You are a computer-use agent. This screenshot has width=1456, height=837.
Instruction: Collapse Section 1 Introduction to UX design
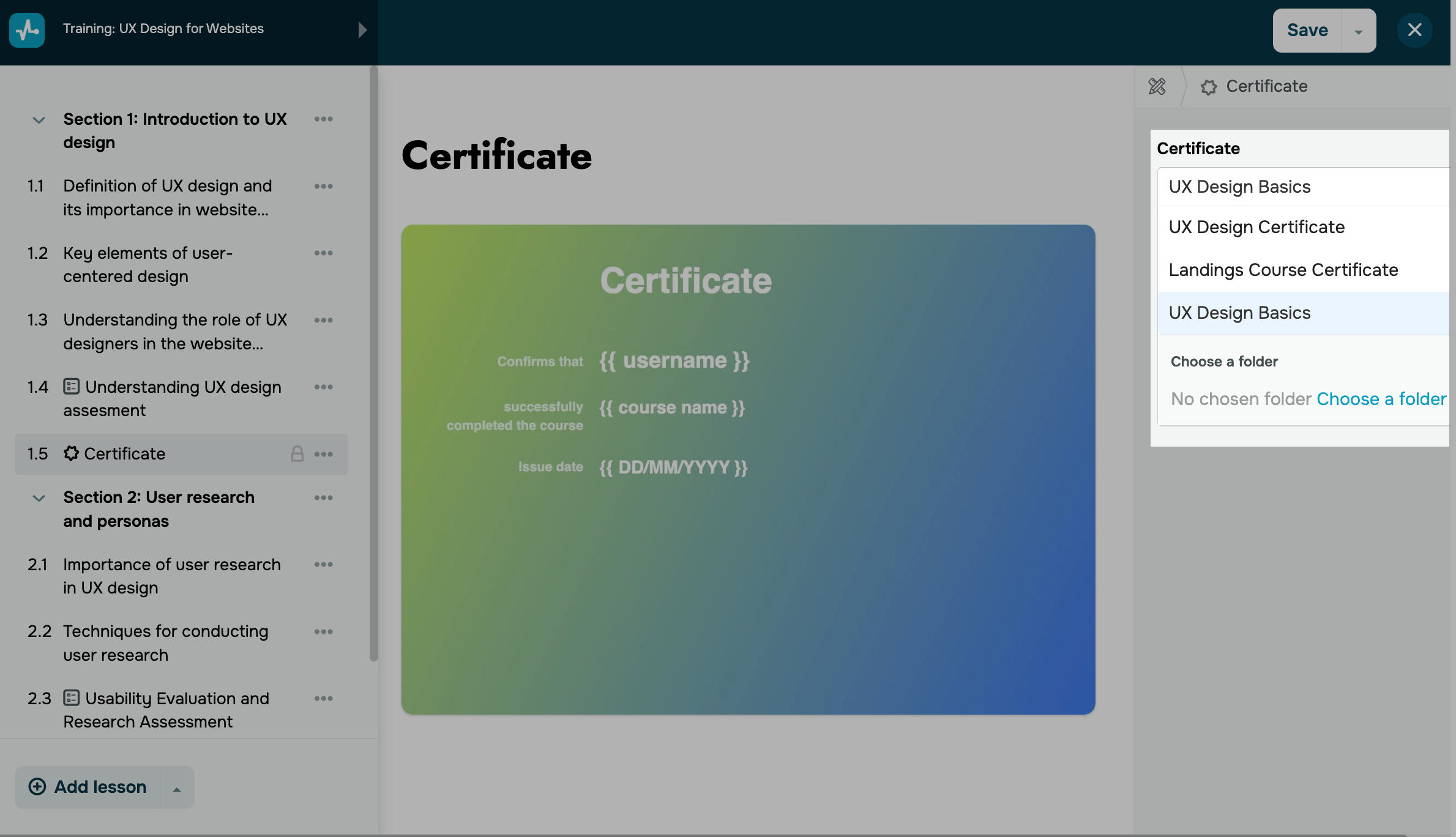coord(39,120)
